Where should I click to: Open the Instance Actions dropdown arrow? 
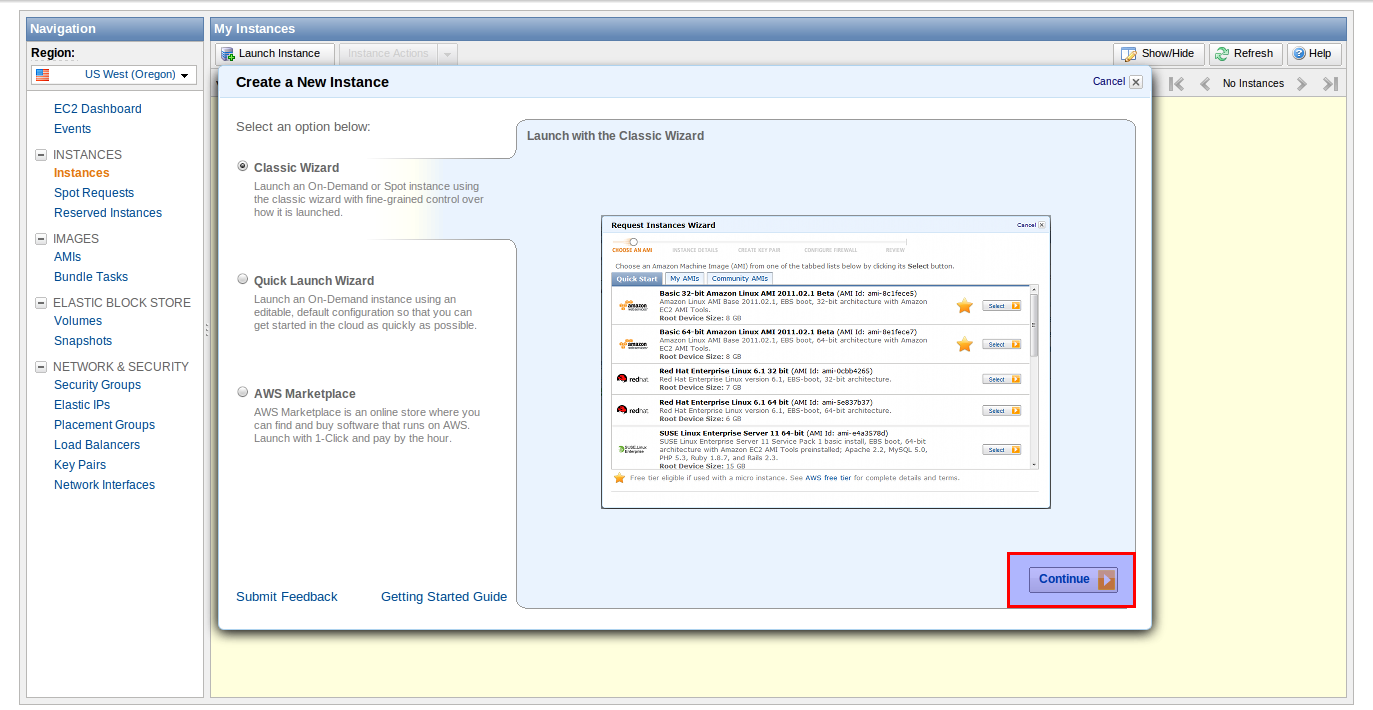tap(448, 54)
